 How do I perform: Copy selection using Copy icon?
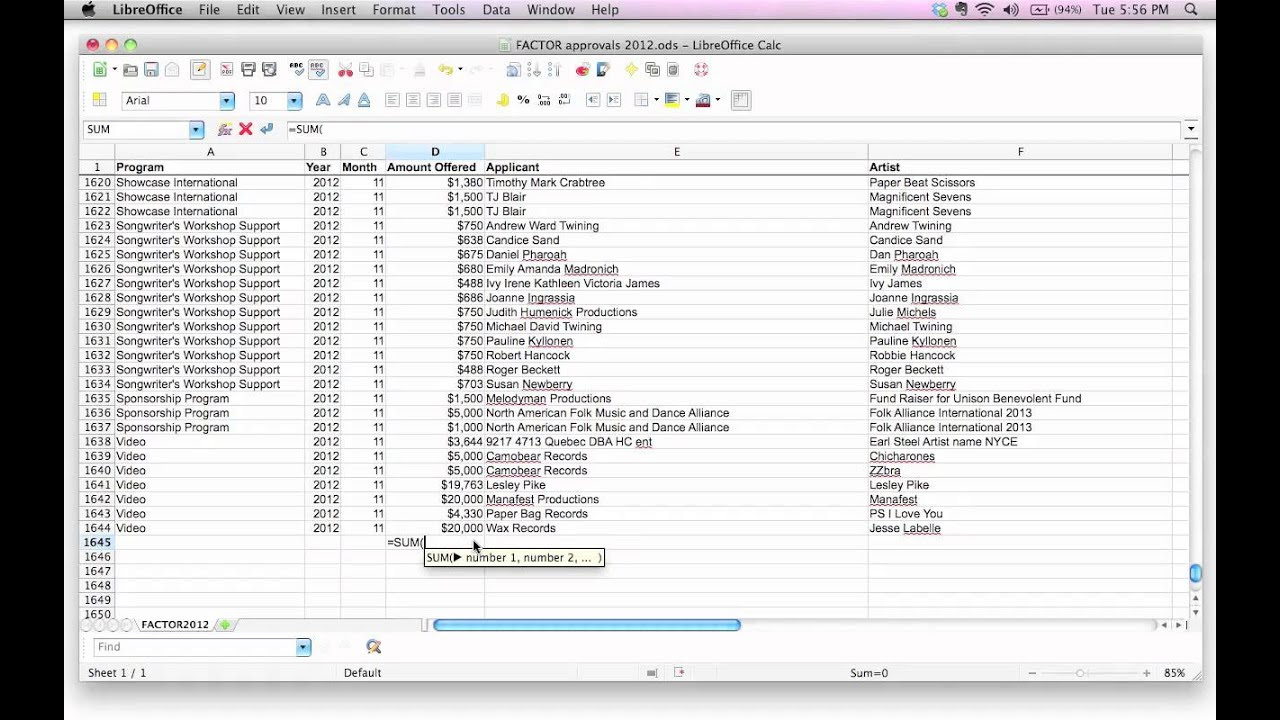pos(366,70)
